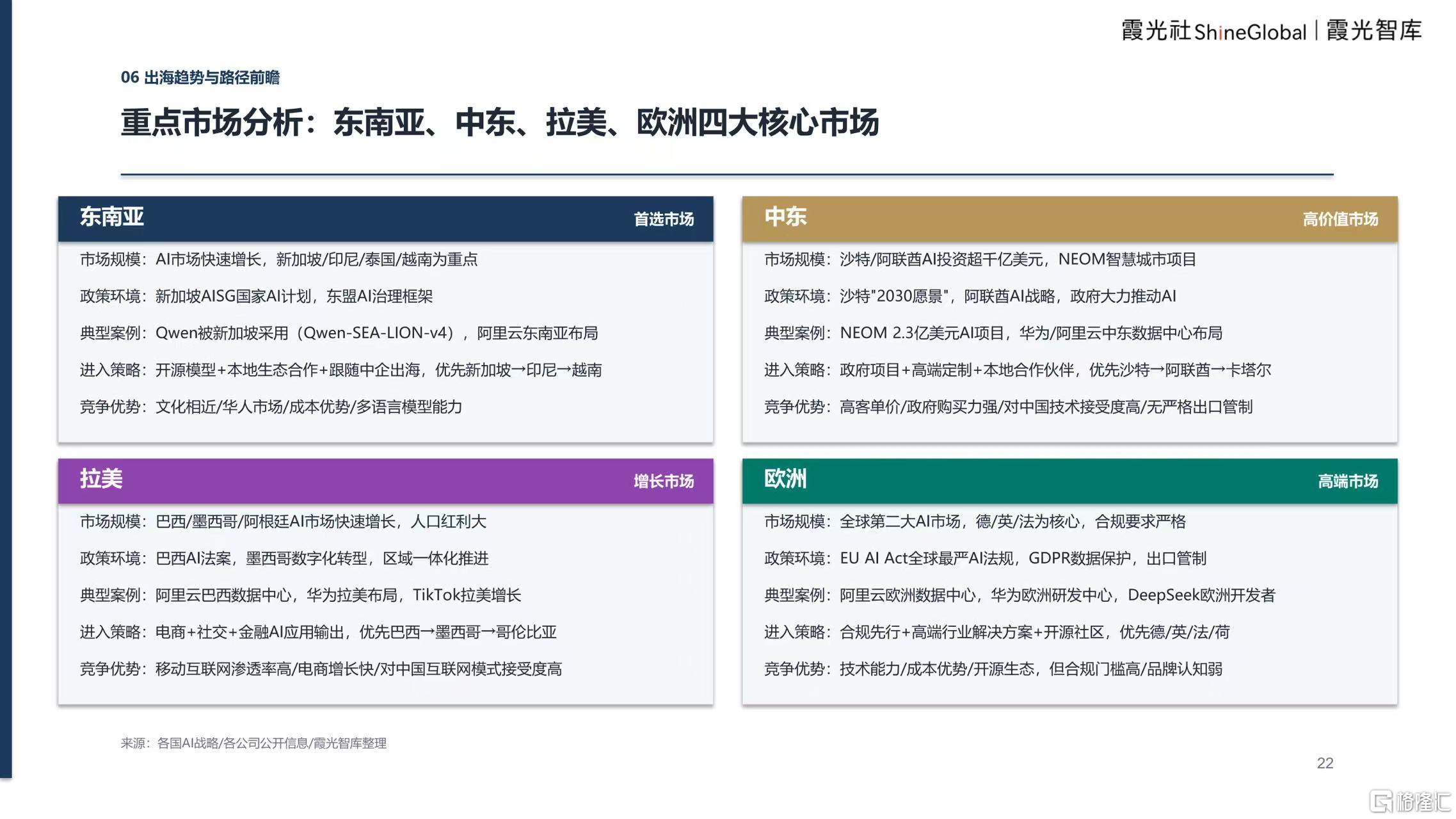Select the line 高客单价/政府购买力强

(x=1008, y=407)
